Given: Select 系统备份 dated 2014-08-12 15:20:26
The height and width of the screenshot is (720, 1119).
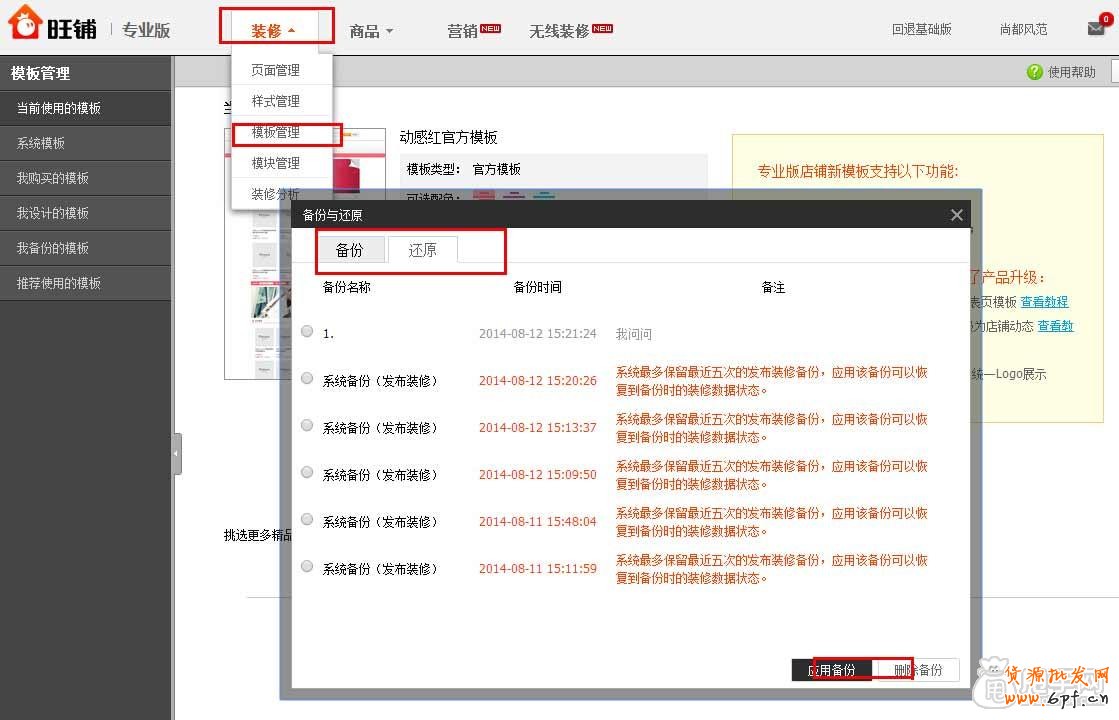Looking at the screenshot, I should [x=307, y=378].
